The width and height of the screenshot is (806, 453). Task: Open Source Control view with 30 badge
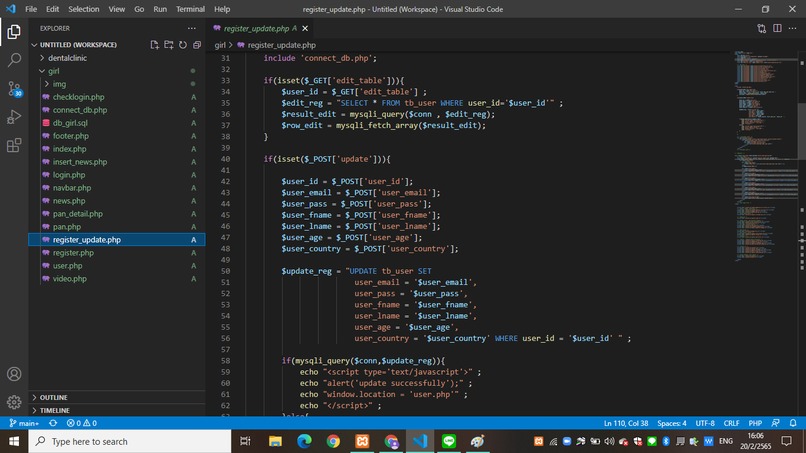[14, 88]
